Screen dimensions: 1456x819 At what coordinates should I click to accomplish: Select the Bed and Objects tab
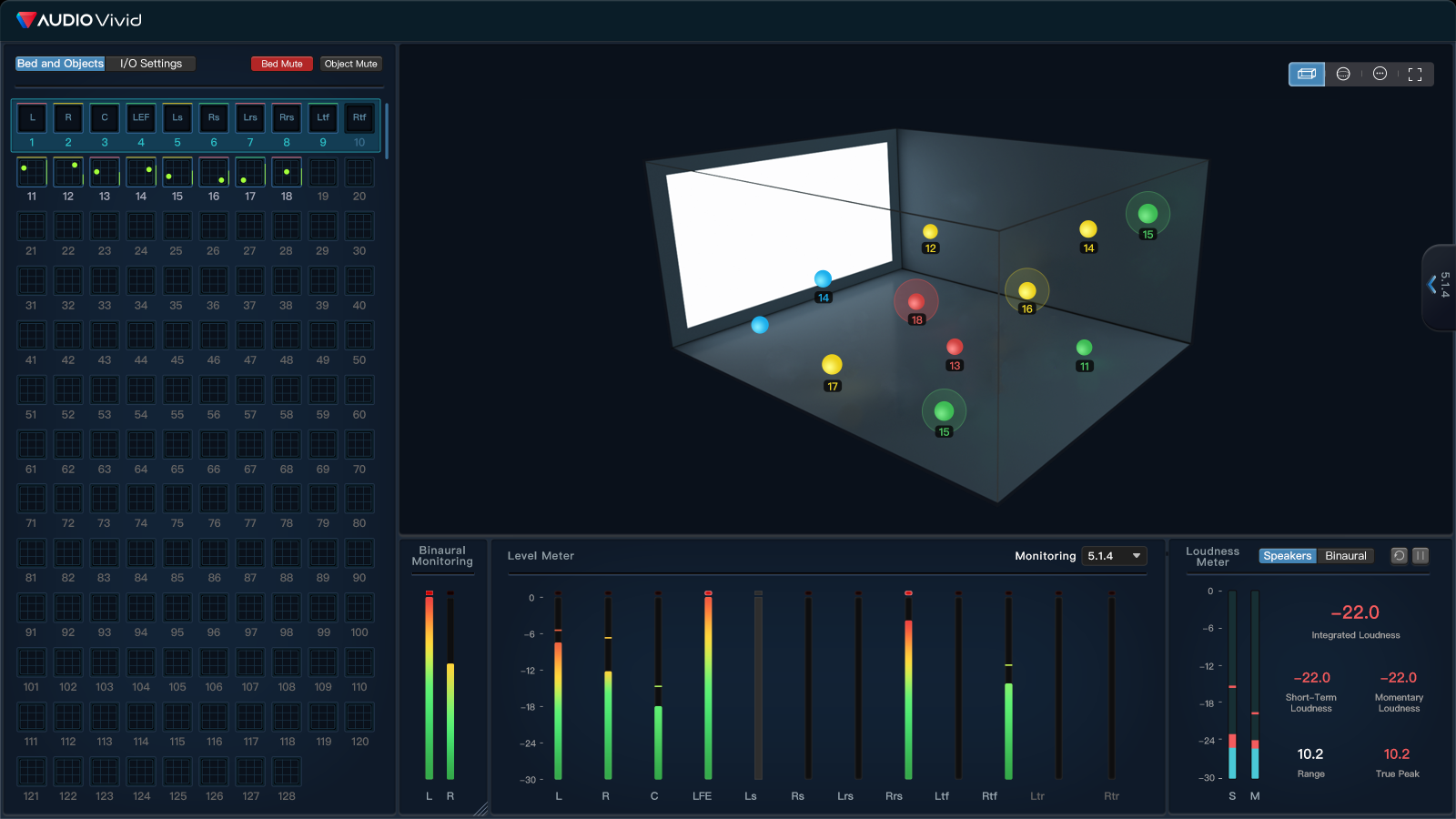(60, 64)
